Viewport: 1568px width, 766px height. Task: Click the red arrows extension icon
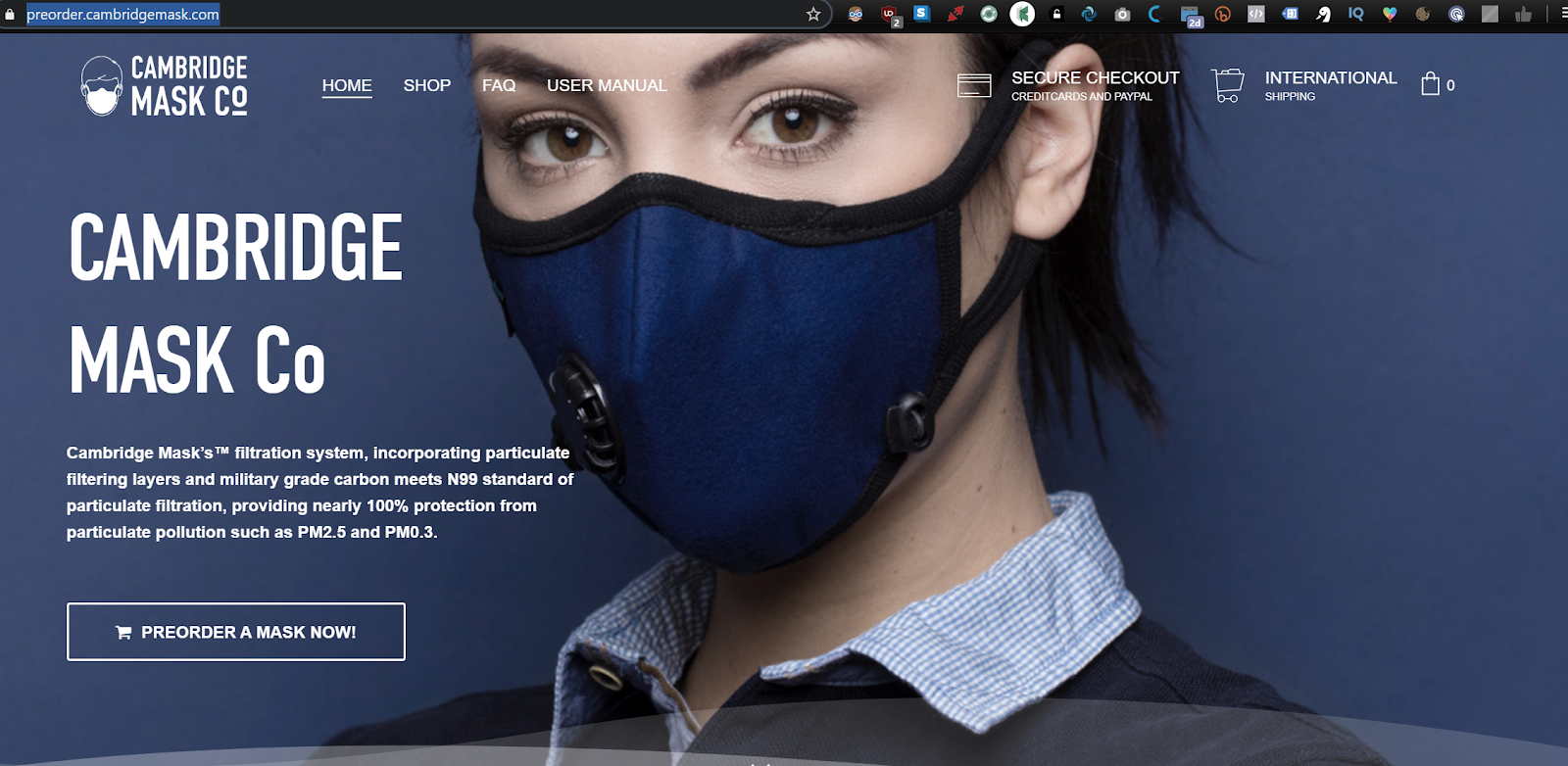point(955,14)
